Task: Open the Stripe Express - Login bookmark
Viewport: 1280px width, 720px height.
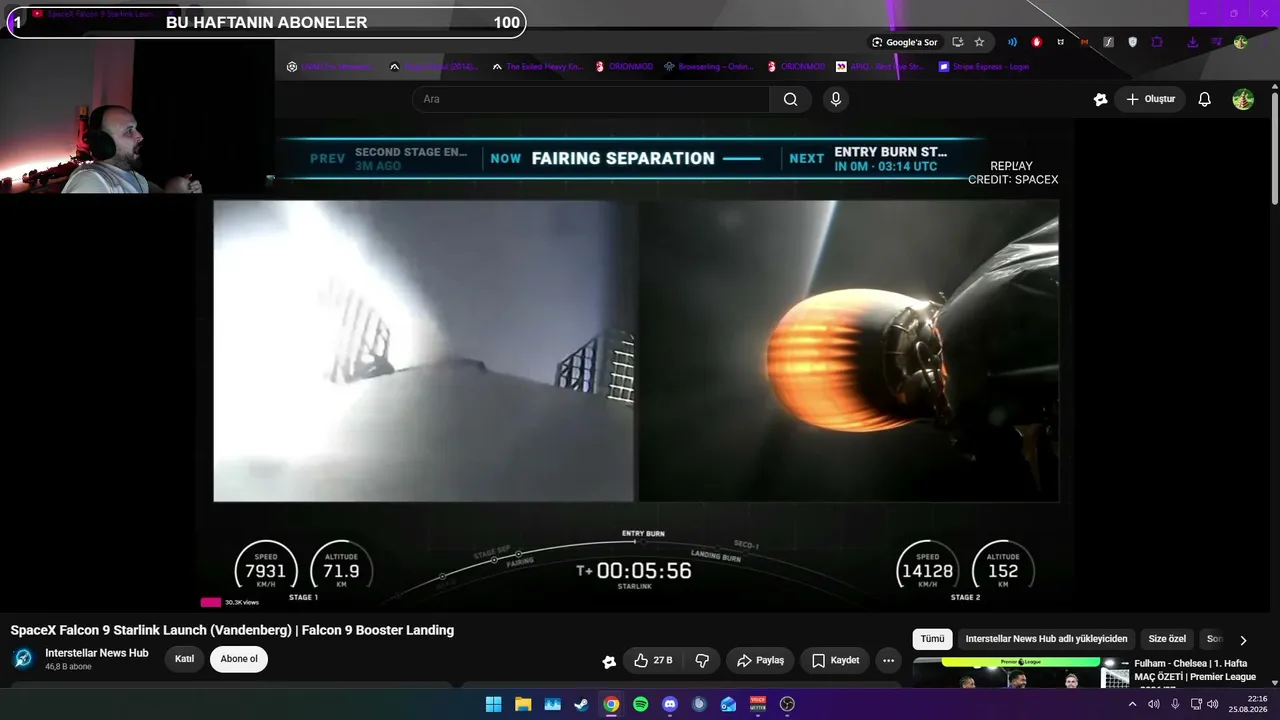Action: click(x=984, y=67)
